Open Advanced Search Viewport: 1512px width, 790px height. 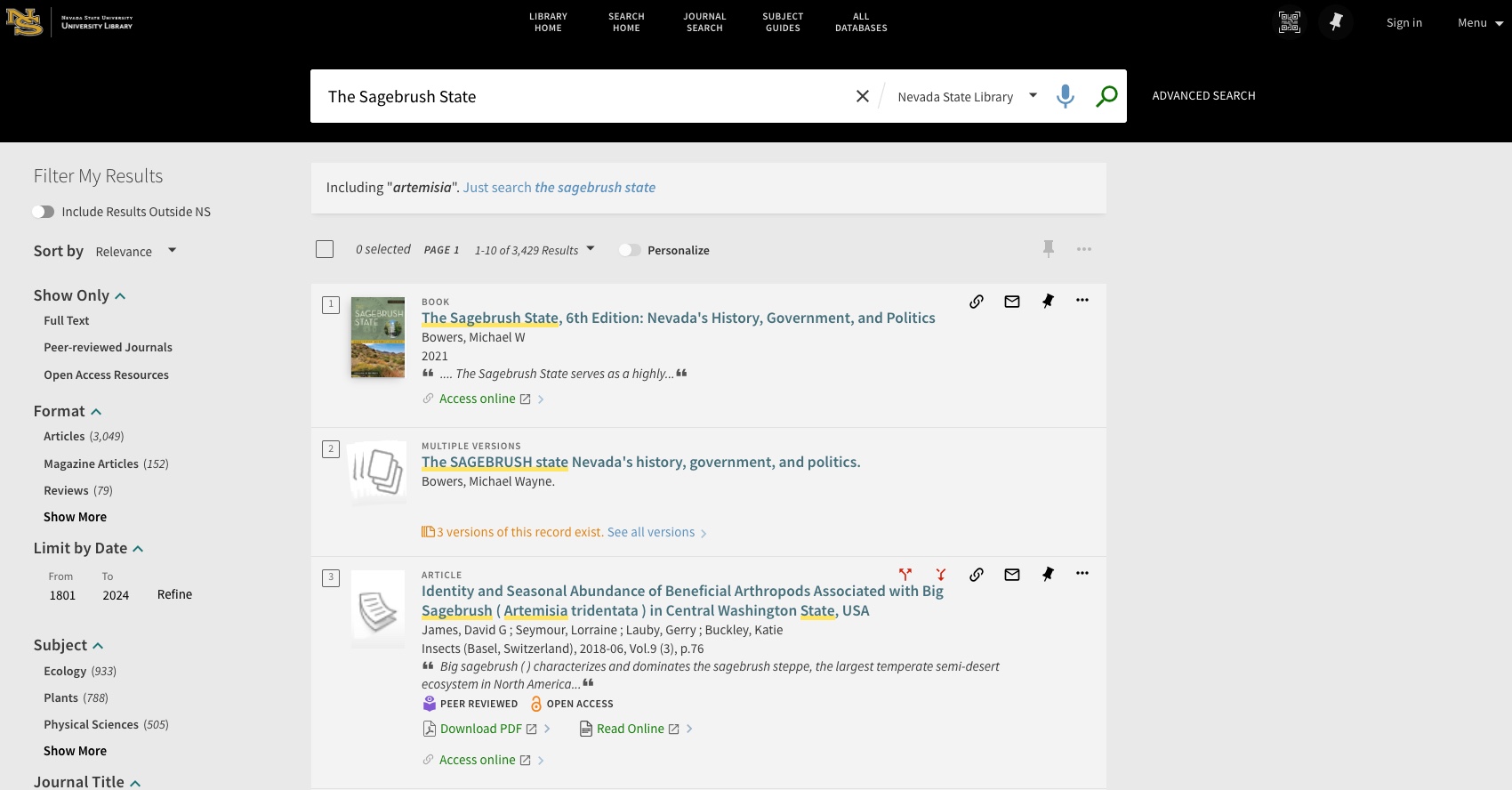click(1203, 96)
